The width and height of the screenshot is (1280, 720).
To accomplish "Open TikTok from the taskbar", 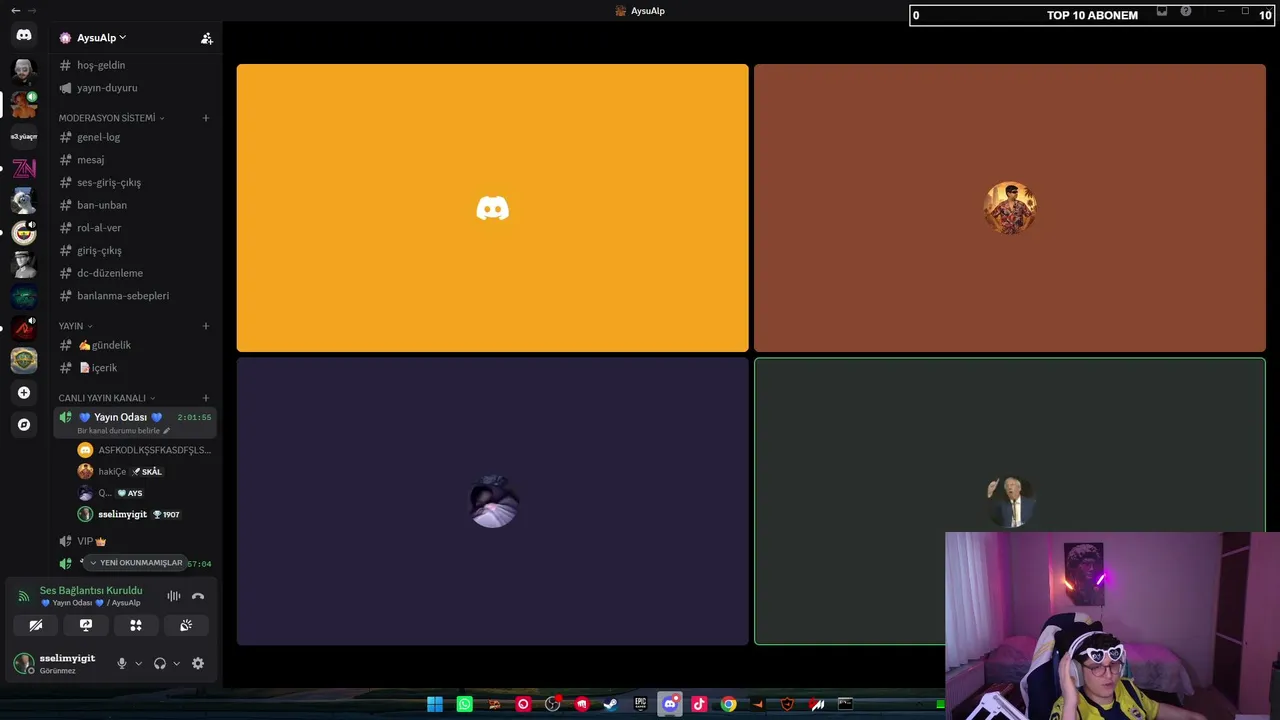I will click(699, 704).
